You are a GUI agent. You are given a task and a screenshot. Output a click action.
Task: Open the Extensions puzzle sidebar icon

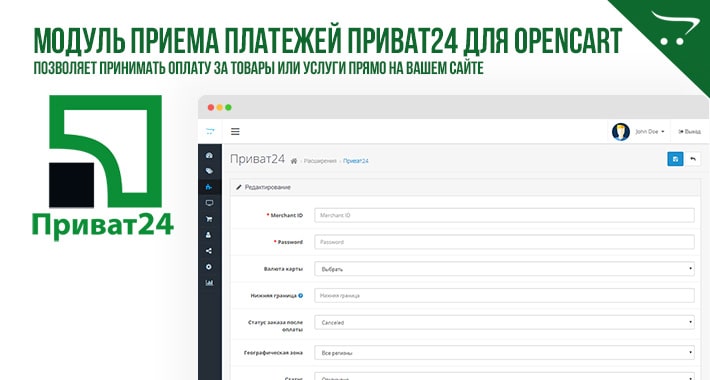pyautogui.click(x=209, y=187)
